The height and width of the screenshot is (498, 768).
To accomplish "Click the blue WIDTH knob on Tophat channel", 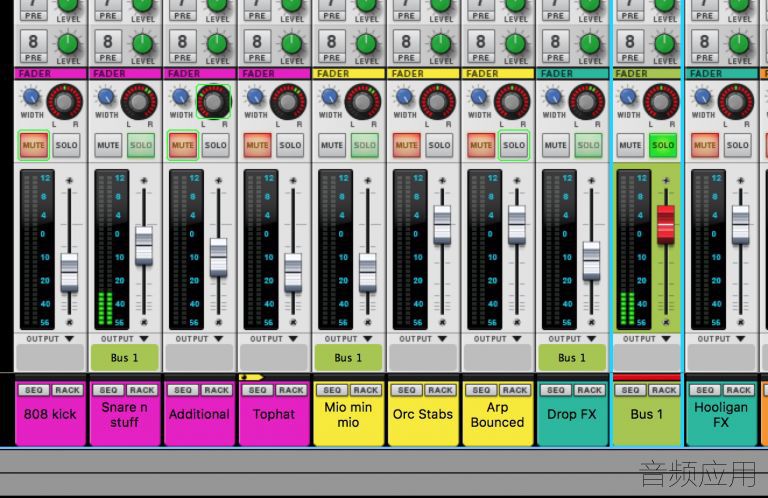I will (x=255, y=97).
